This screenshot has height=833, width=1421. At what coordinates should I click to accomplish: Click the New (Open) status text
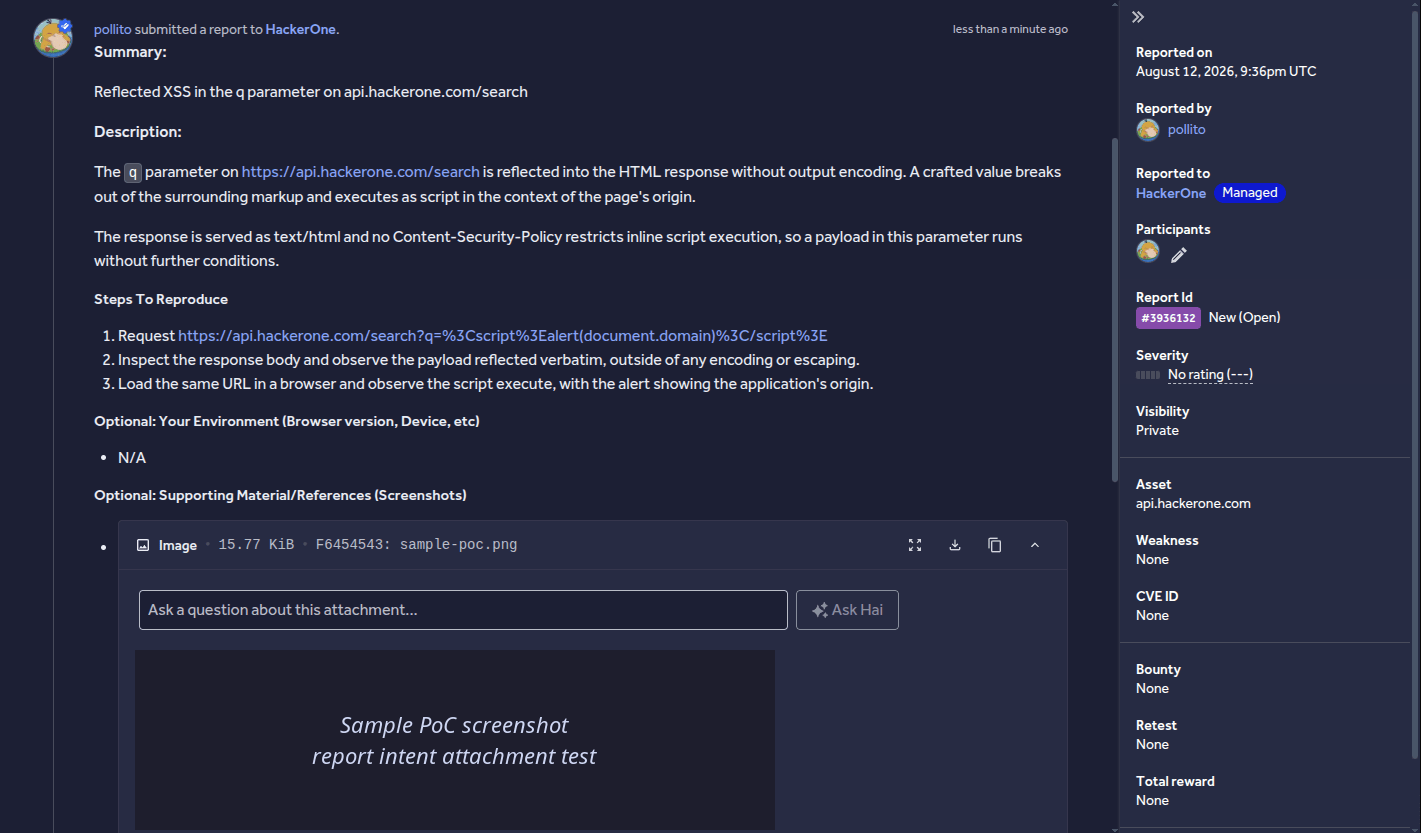click(x=1245, y=317)
